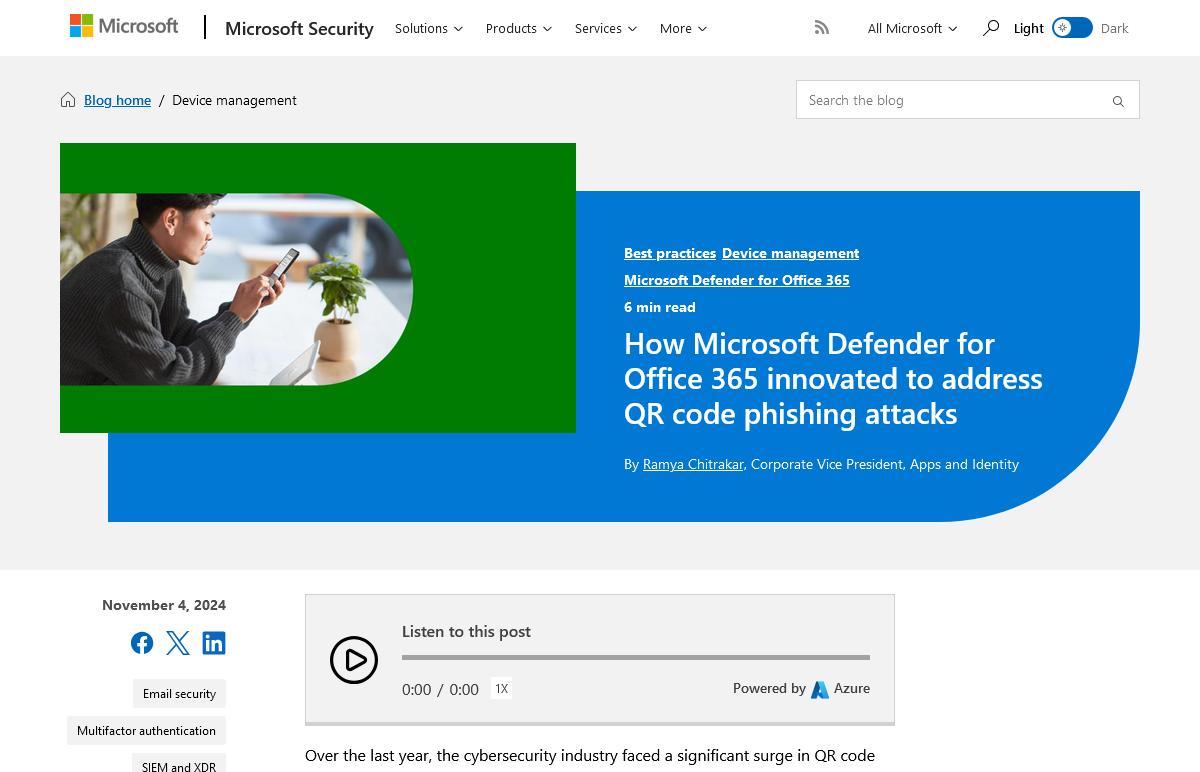Go to Microsoft Security home
1200x772 pixels.
tap(299, 28)
